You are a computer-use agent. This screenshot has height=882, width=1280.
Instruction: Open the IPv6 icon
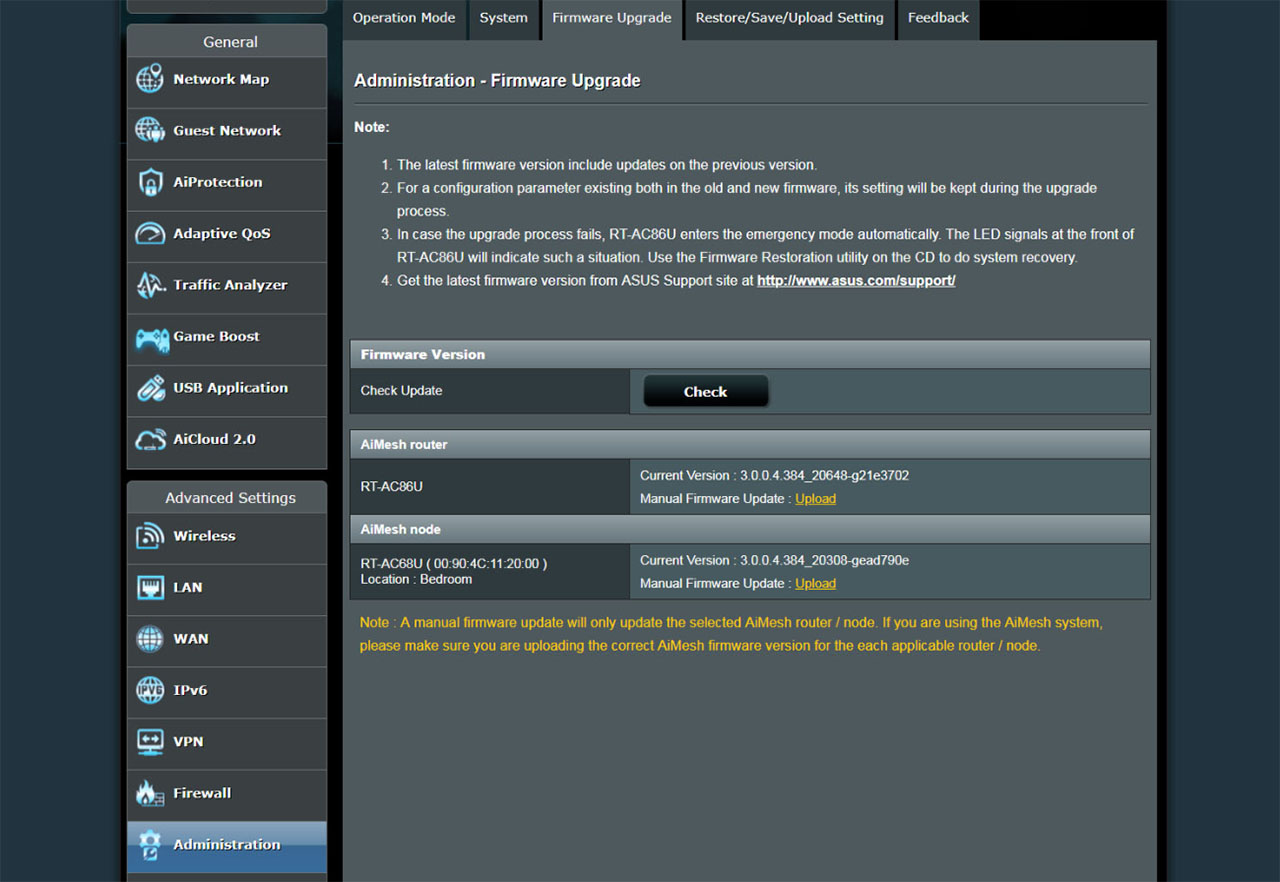[x=150, y=691]
